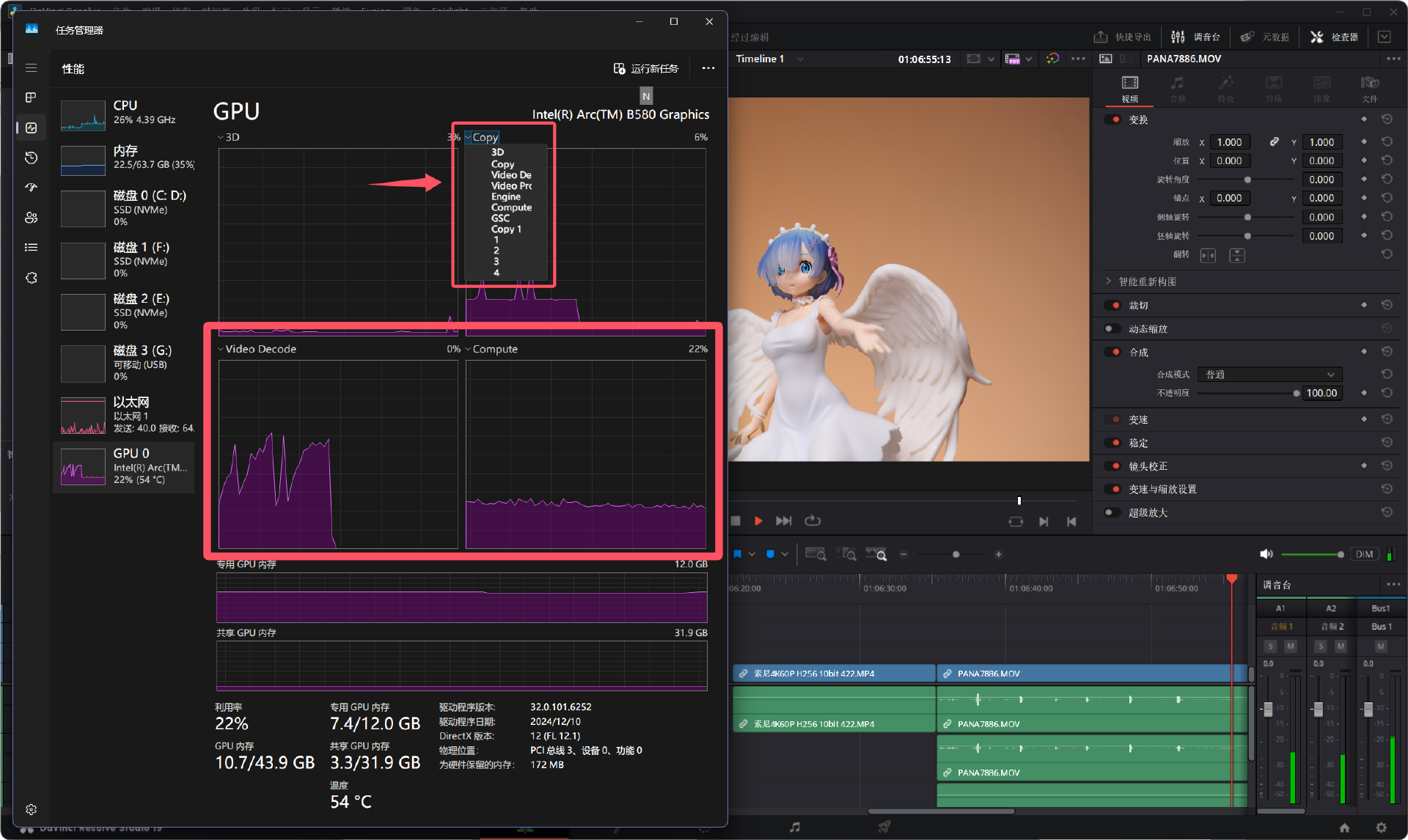Open Users page in Task Manager sidebar
The width and height of the screenshot is (1408, 840).
click(31, 218)
